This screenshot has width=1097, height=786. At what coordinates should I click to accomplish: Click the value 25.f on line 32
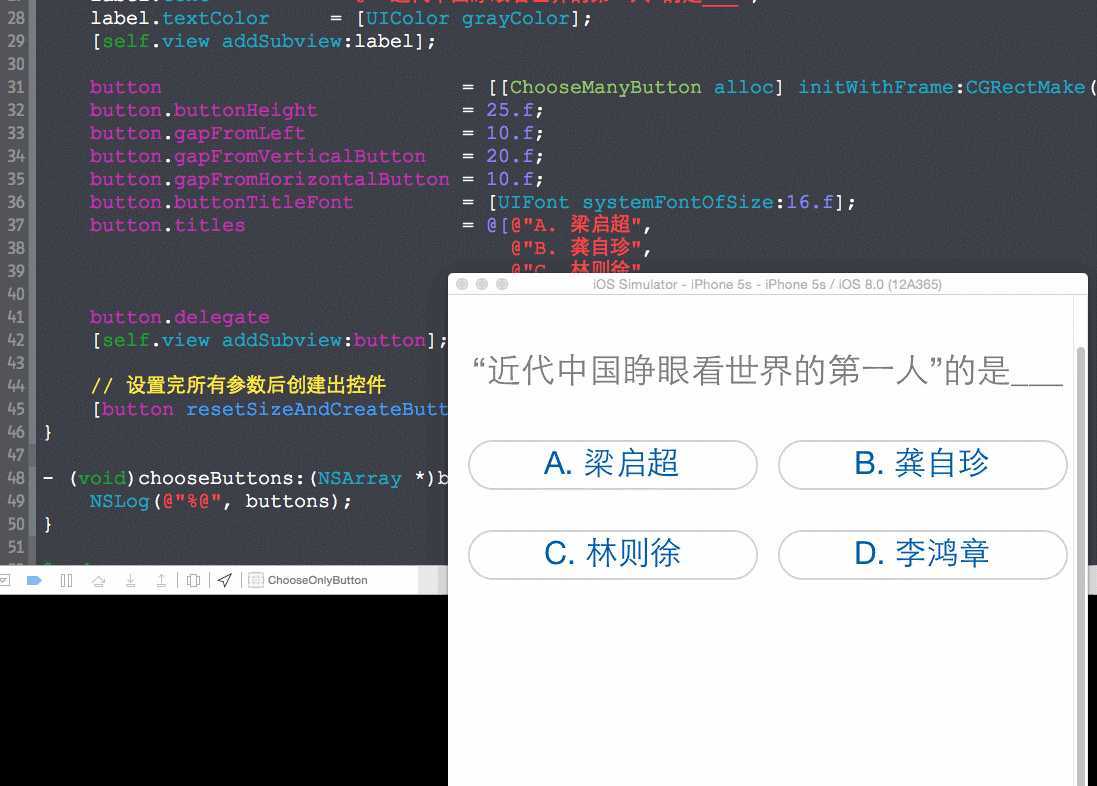(510, 110)
